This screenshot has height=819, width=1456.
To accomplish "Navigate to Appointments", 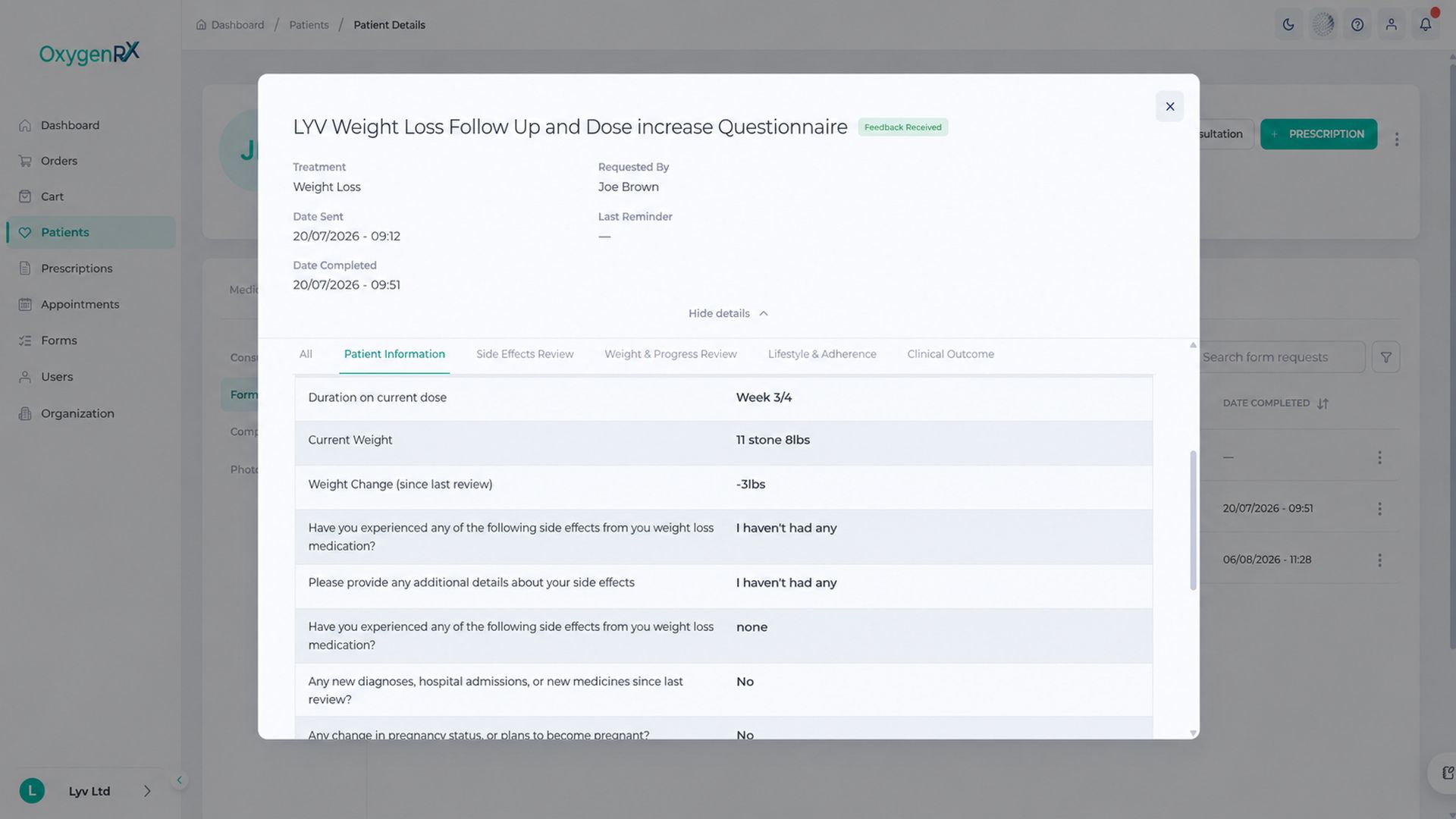I will [80, 304].
